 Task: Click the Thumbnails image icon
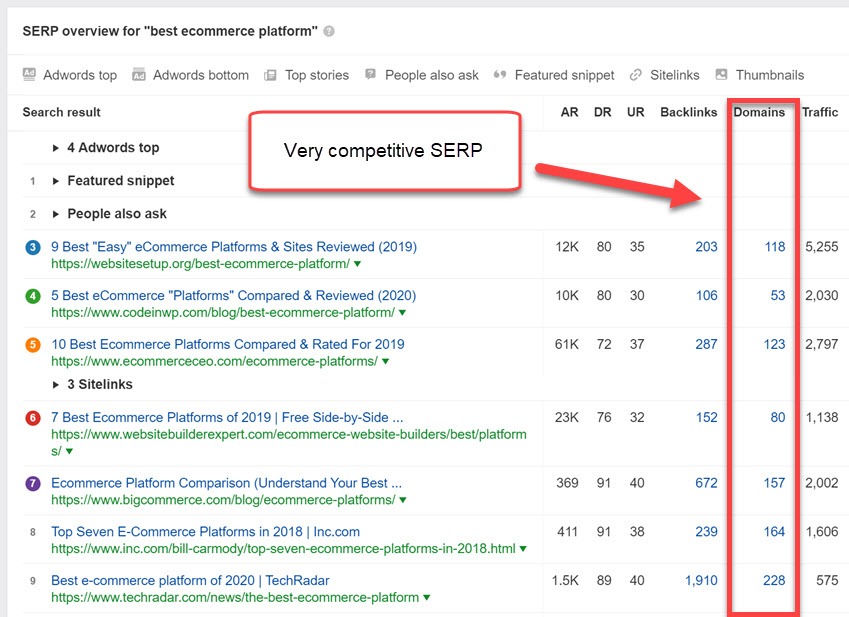722,75
